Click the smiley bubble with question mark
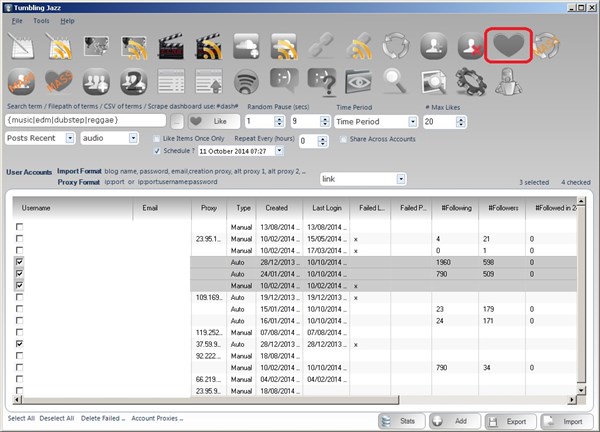The height and width of the screenshot is (432, 600). pos(322,82)
